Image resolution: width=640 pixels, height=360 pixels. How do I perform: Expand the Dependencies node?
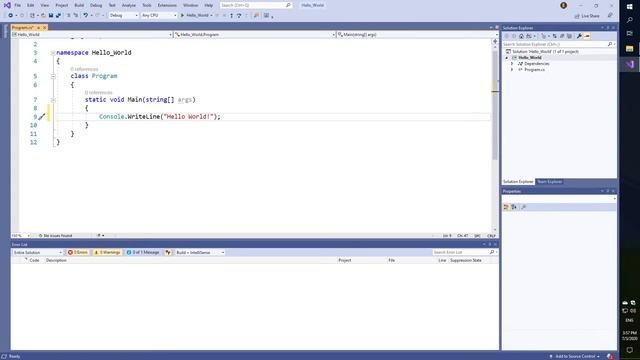512,64
